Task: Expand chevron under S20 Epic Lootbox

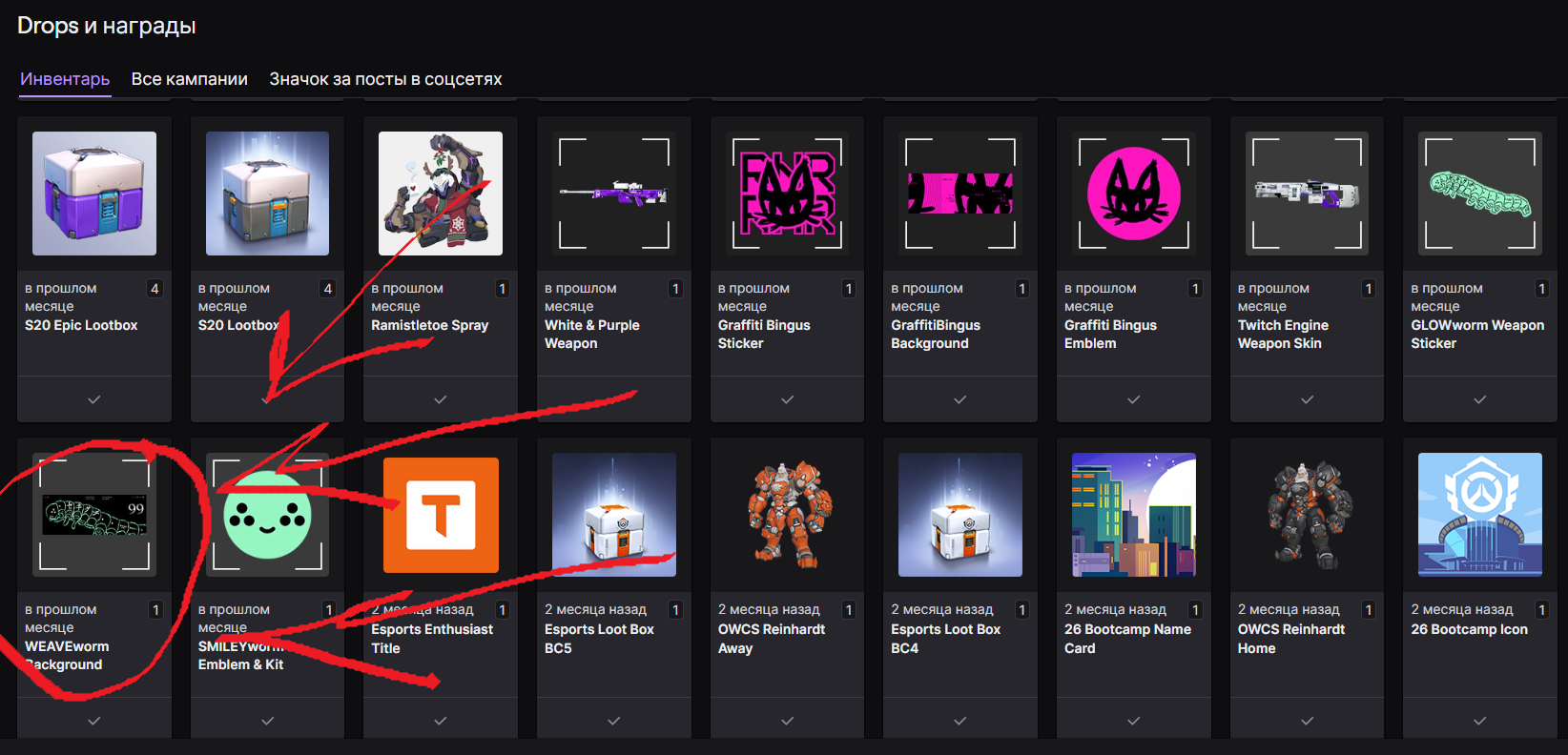Action: point(94,399)
